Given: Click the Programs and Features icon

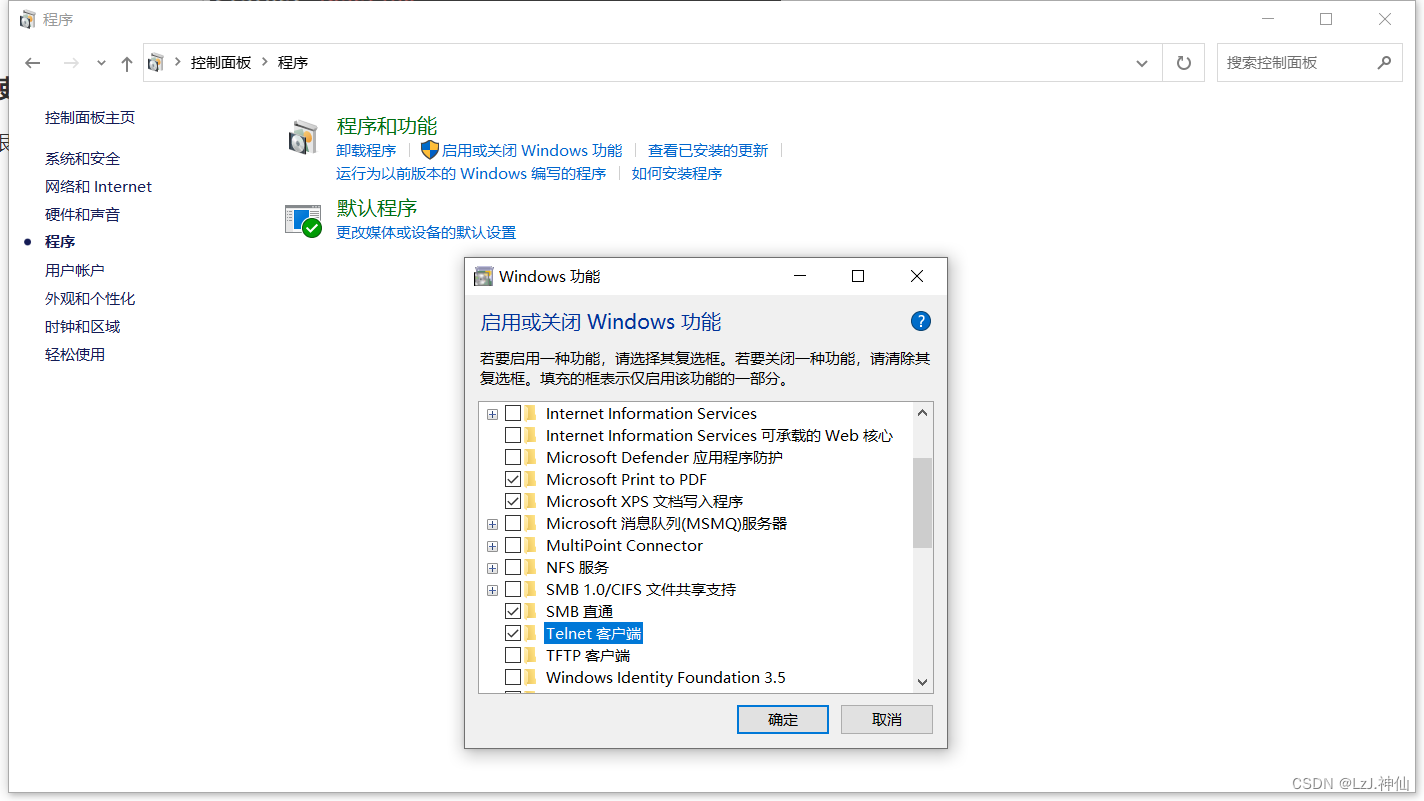Looking at the screenshot, I should tap(303, 138).
